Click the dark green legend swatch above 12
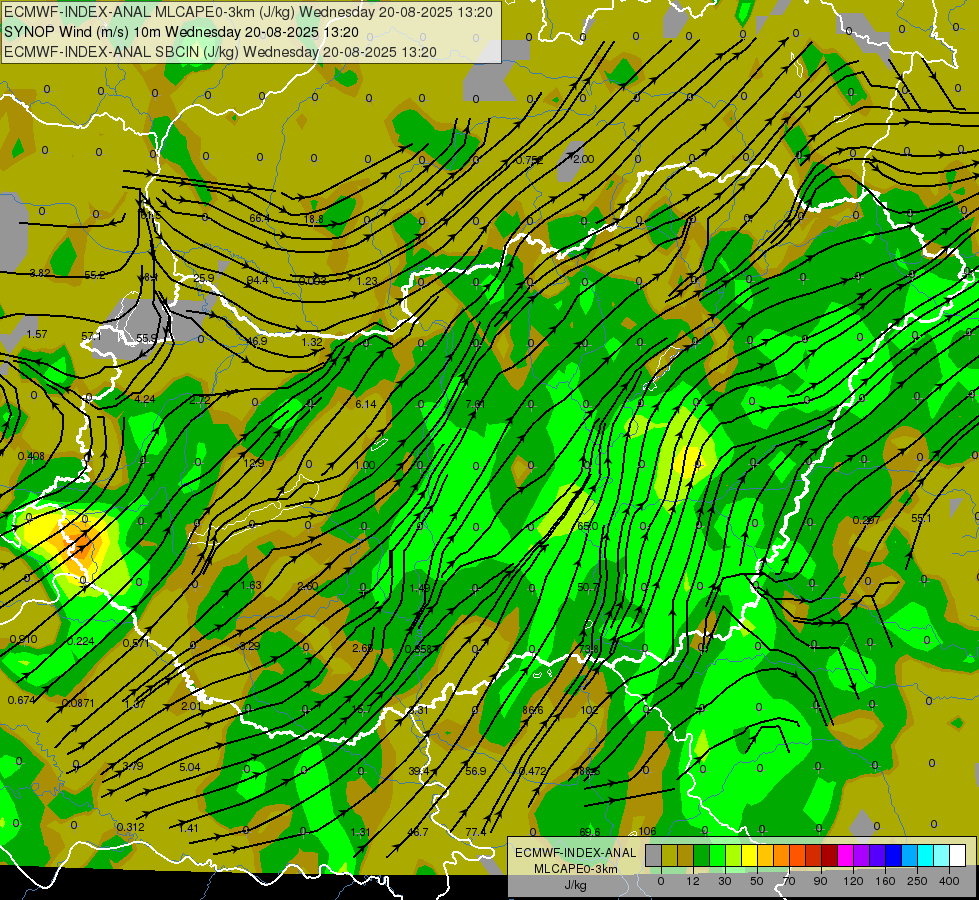The height and width of the screenshot is (900, 979). point(701,855)
